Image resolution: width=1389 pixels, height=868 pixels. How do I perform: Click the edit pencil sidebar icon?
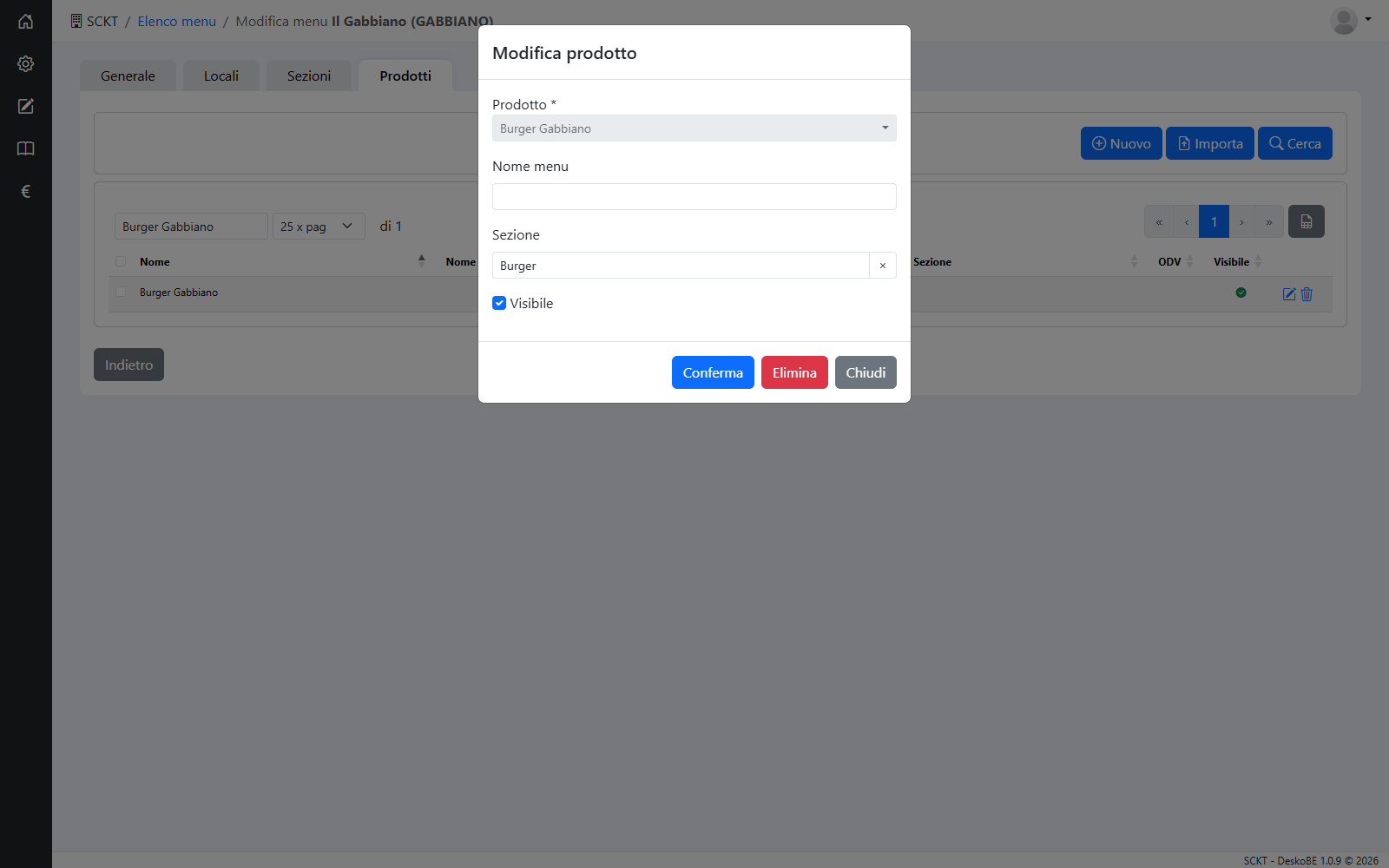26,106
